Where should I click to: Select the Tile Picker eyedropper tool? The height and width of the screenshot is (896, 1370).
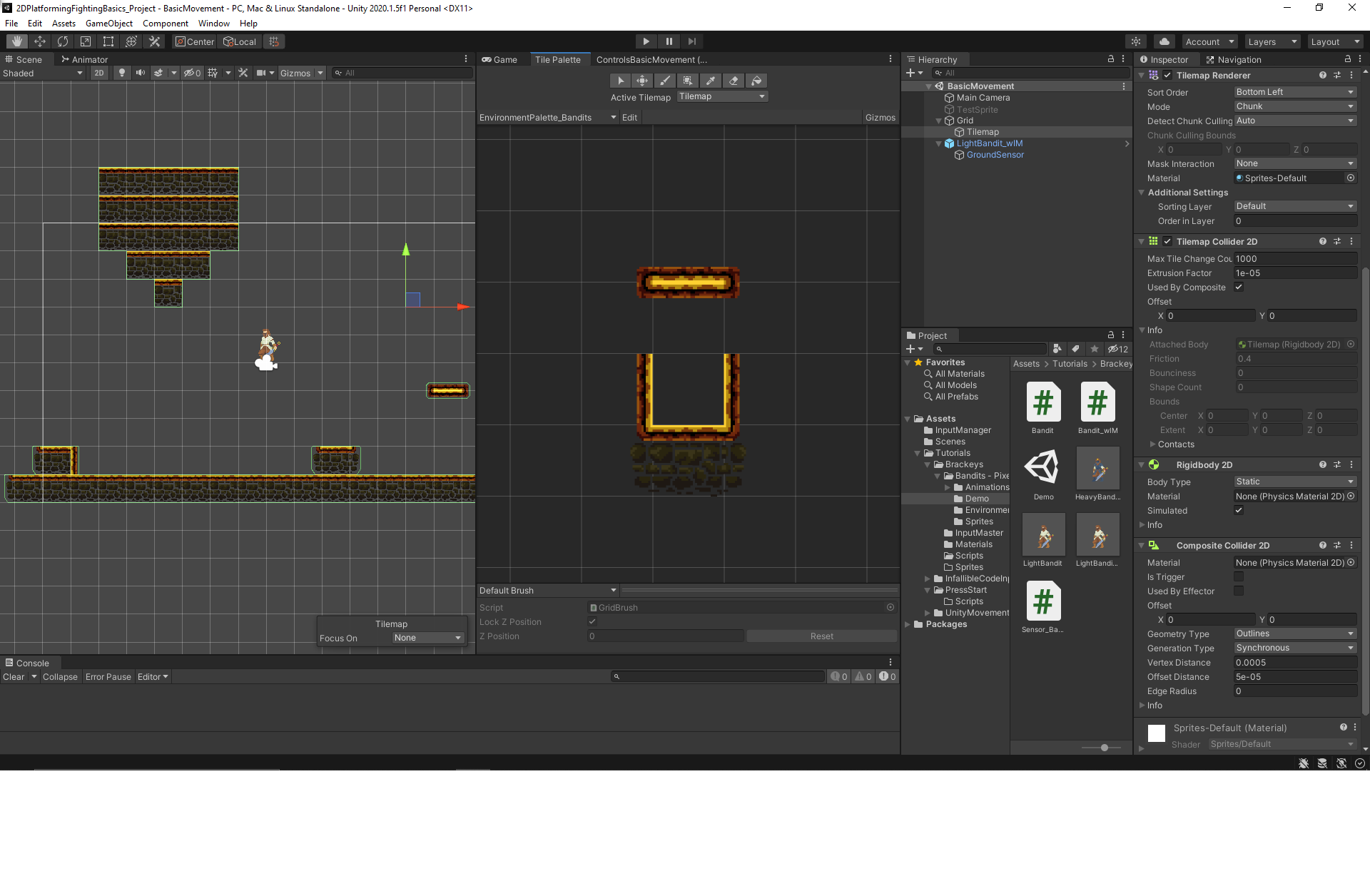(x=711, y=81)
